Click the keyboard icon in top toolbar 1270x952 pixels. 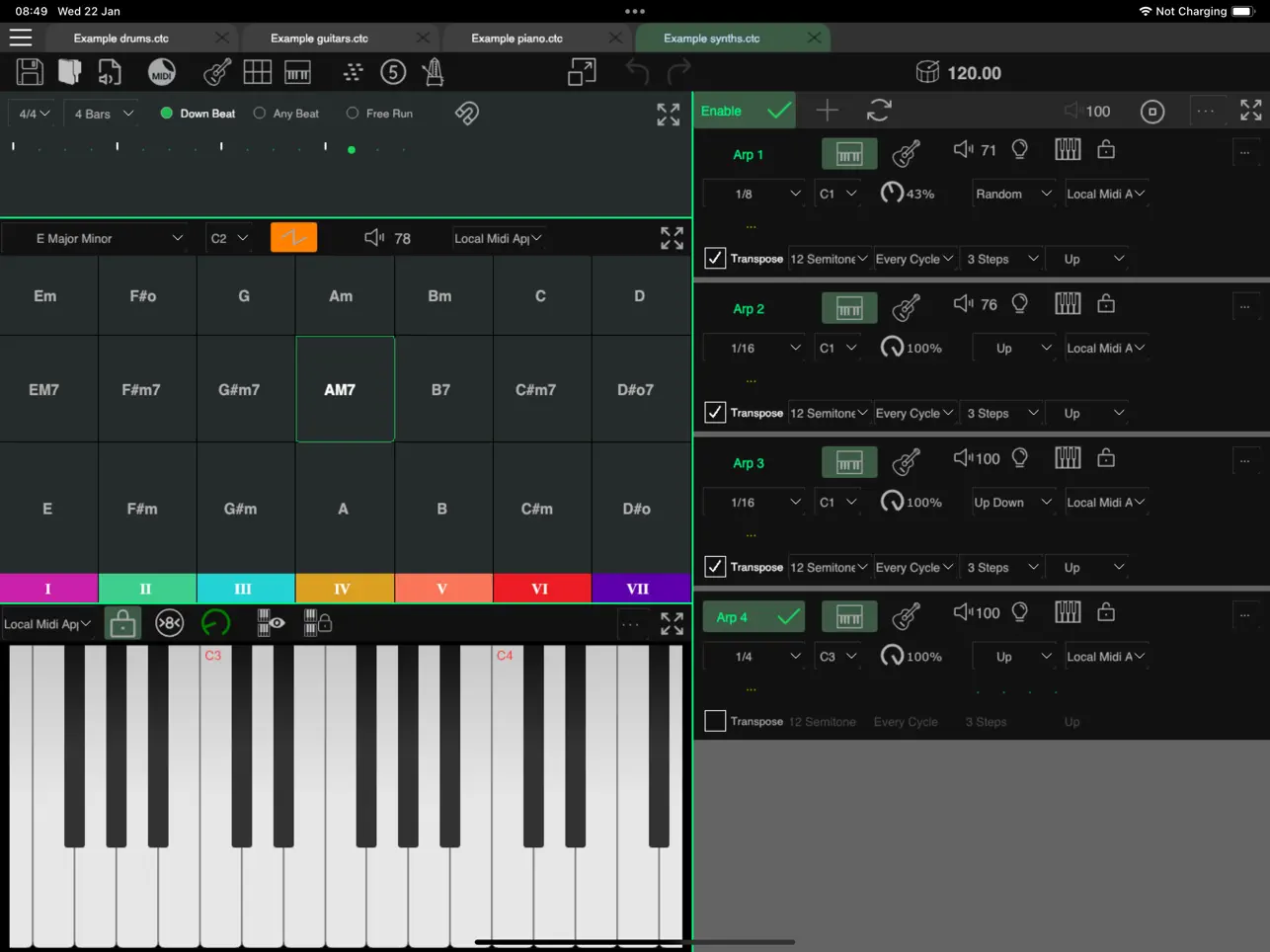click(x=297, y=72)
